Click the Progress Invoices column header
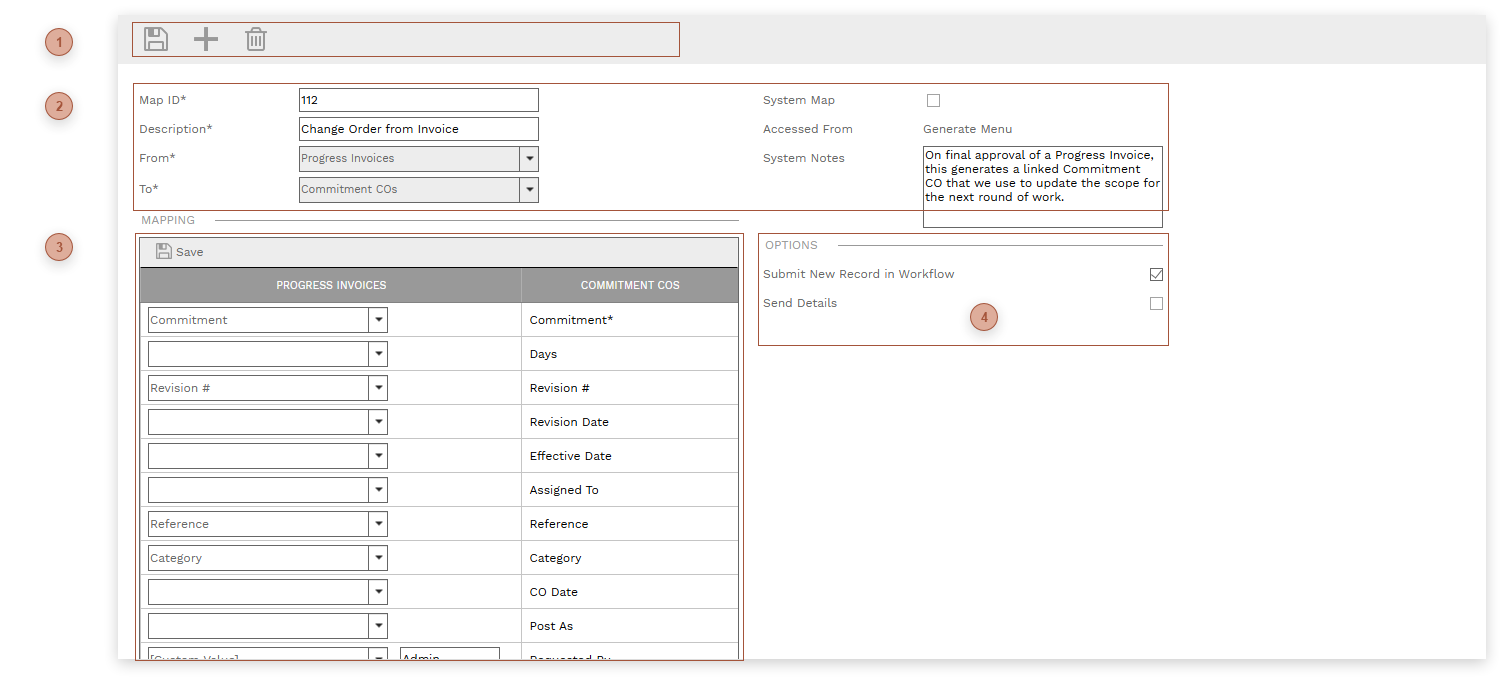Viewport: 1505px width, 686px height. click(x=331, y=286)
